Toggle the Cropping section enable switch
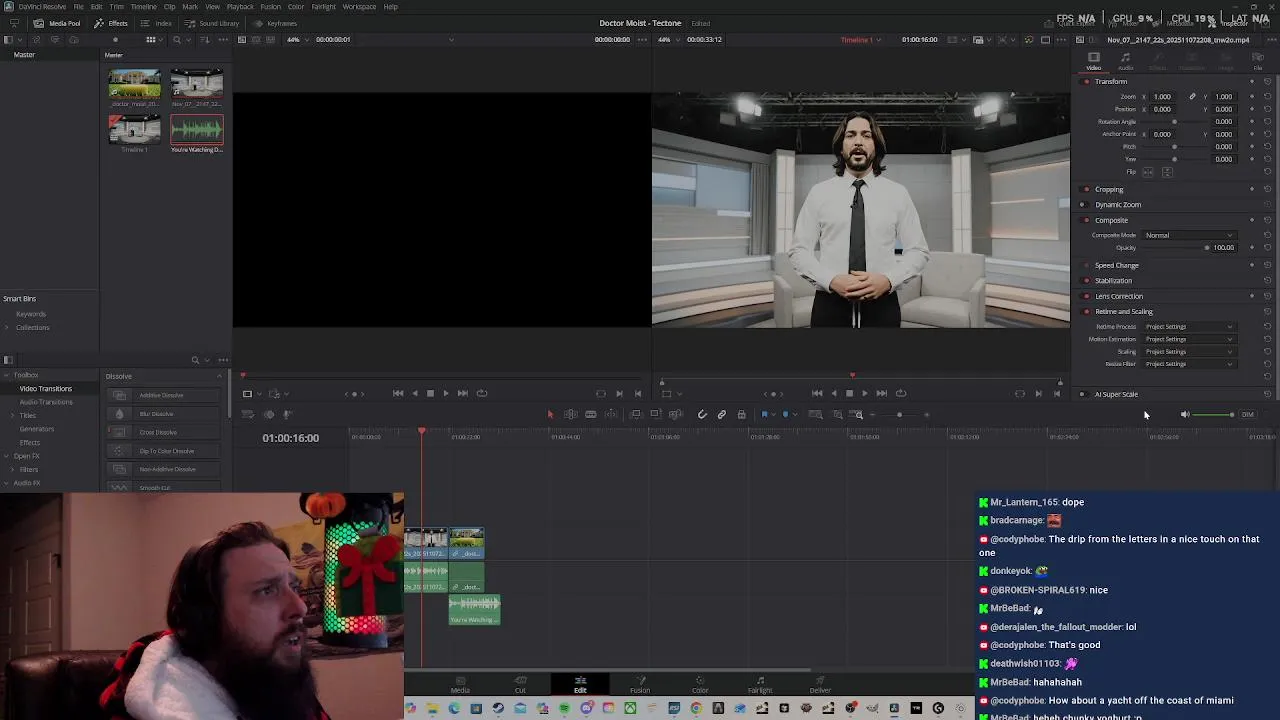 coord(1087,189)
